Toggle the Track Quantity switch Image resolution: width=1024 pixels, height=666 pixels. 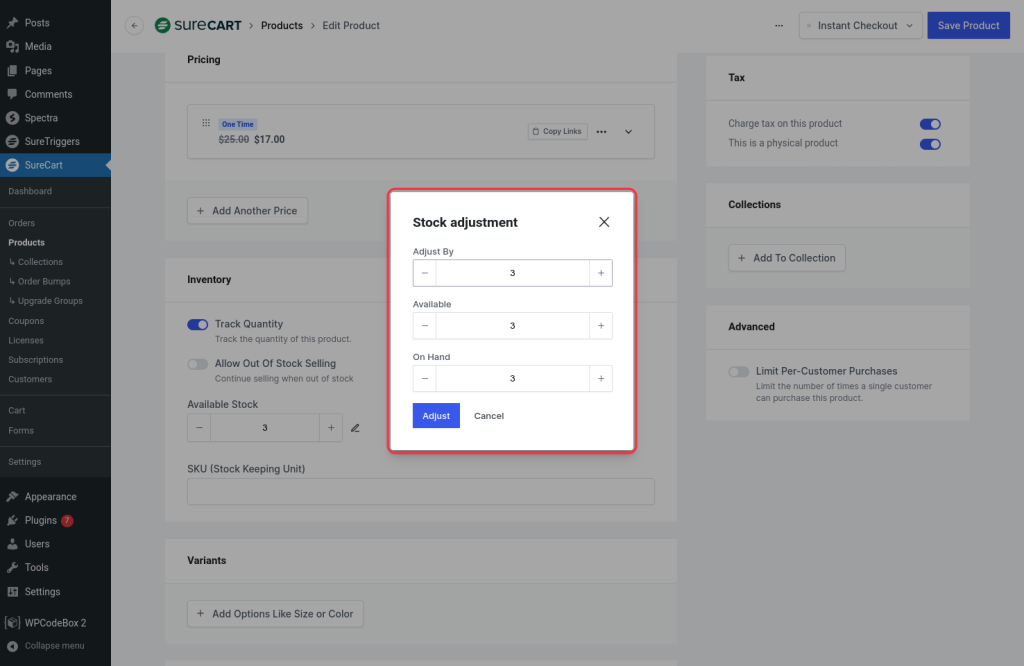[x=198, y=324]
